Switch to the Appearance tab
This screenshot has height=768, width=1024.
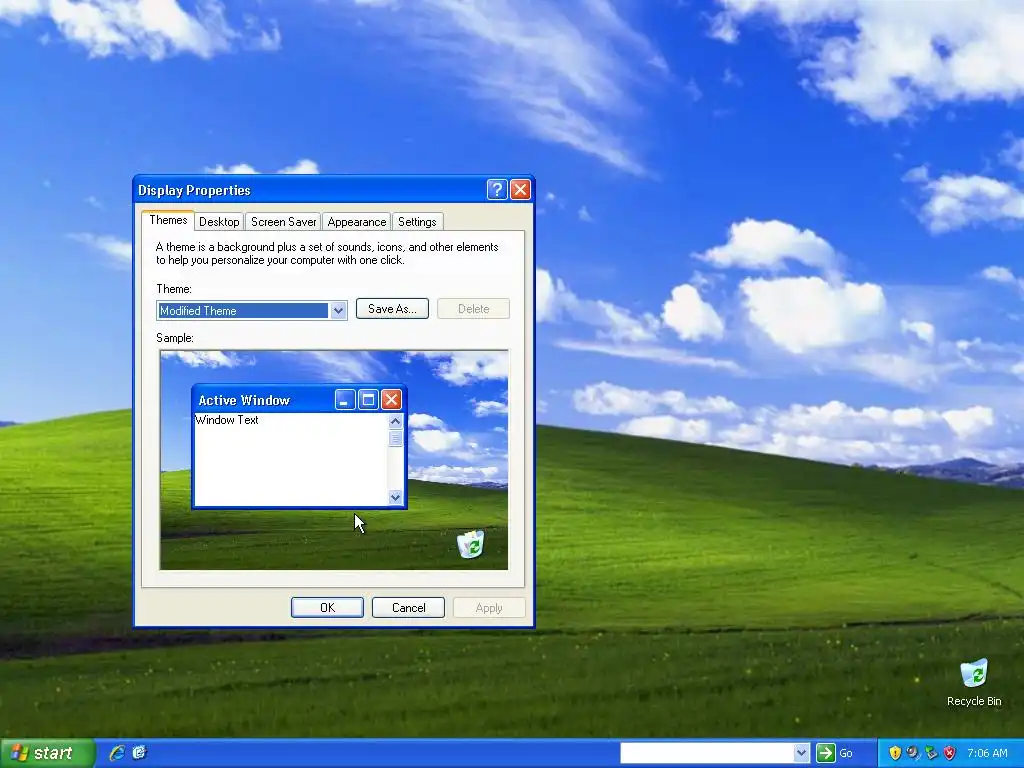point(357,222)
